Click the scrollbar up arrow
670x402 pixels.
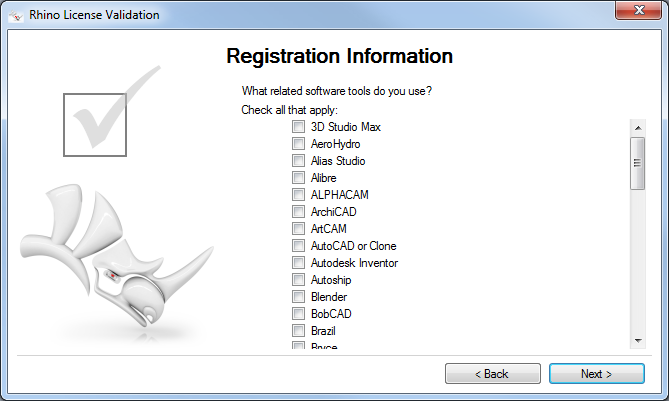638,128
